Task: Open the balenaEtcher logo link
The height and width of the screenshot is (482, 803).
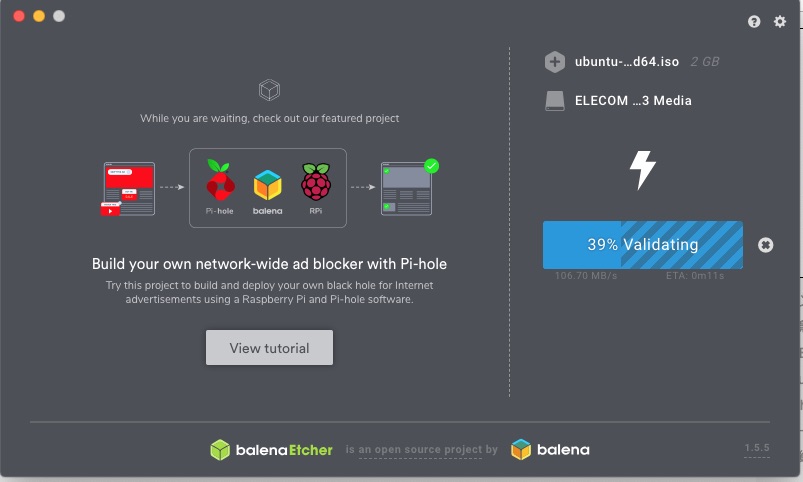Action: [x=271, y=450]
